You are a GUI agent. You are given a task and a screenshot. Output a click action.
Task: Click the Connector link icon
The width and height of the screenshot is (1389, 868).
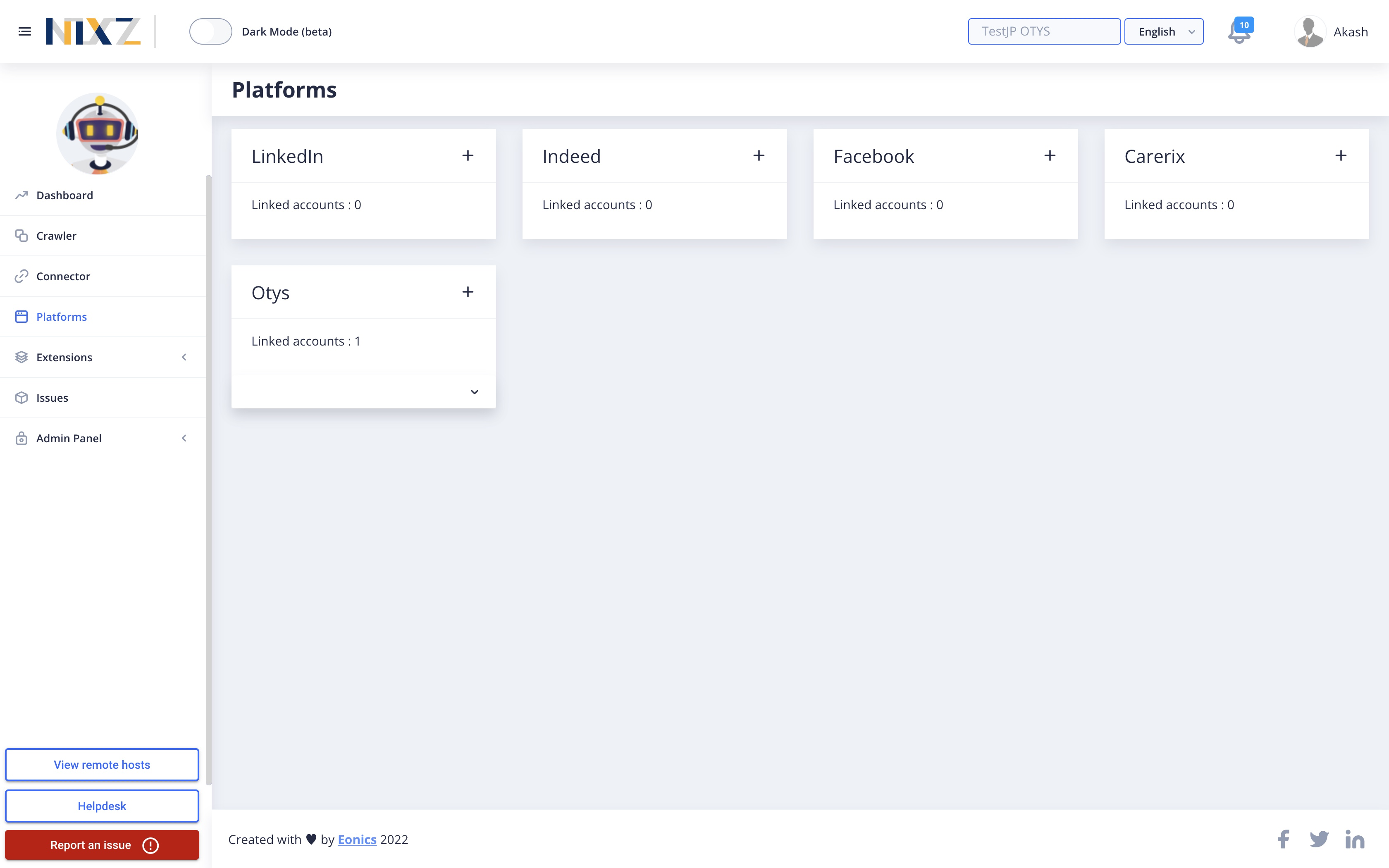21,276
